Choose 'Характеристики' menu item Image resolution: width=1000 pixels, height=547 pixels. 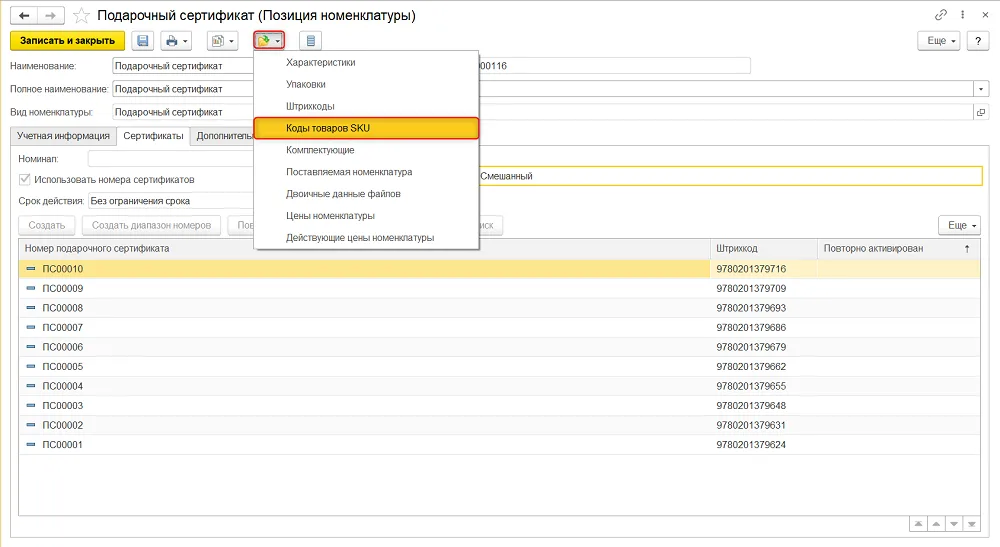tap(366, 62)
